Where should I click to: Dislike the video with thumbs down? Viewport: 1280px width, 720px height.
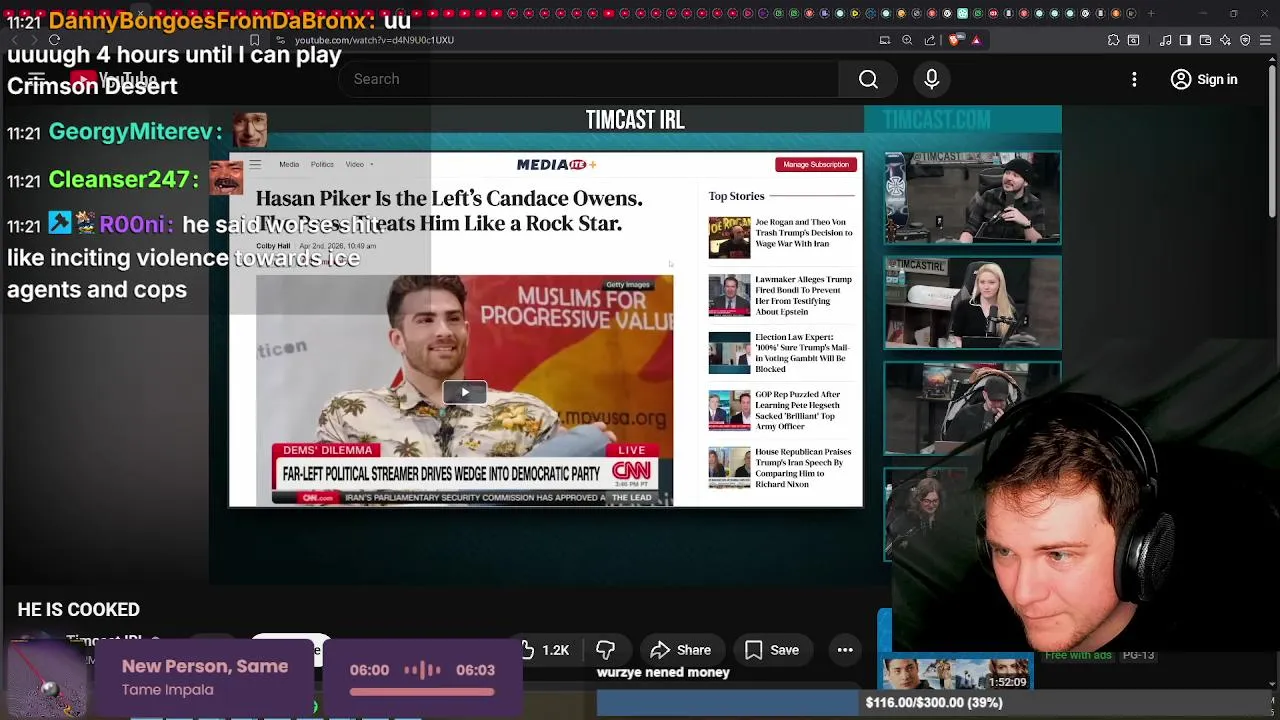(605, 650)
